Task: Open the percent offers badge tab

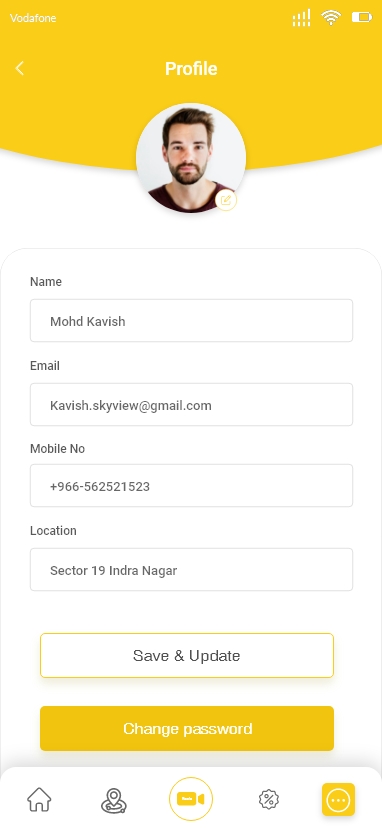Action: [x=268, y=799]
